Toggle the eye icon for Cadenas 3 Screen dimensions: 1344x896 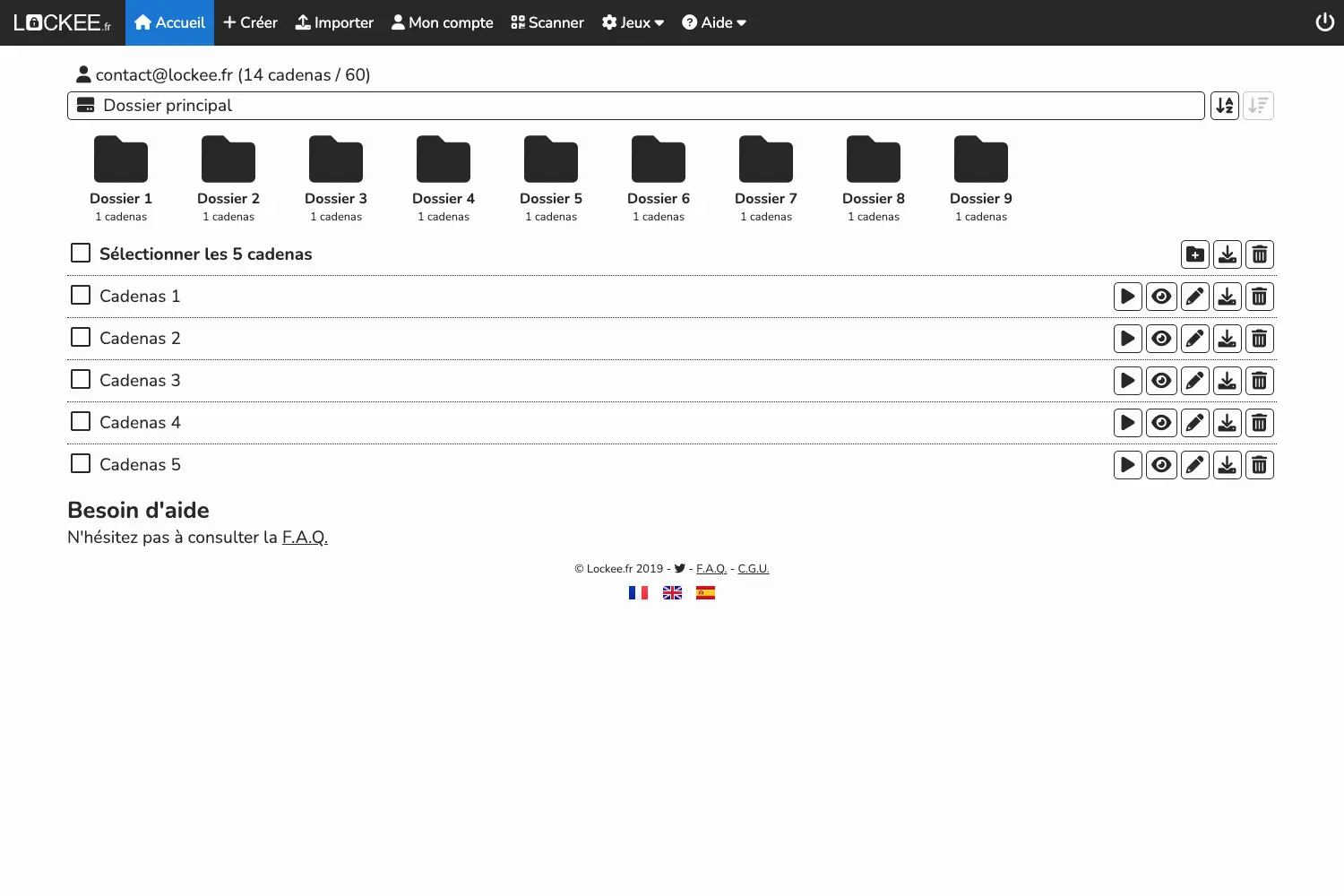[1161, 381]
